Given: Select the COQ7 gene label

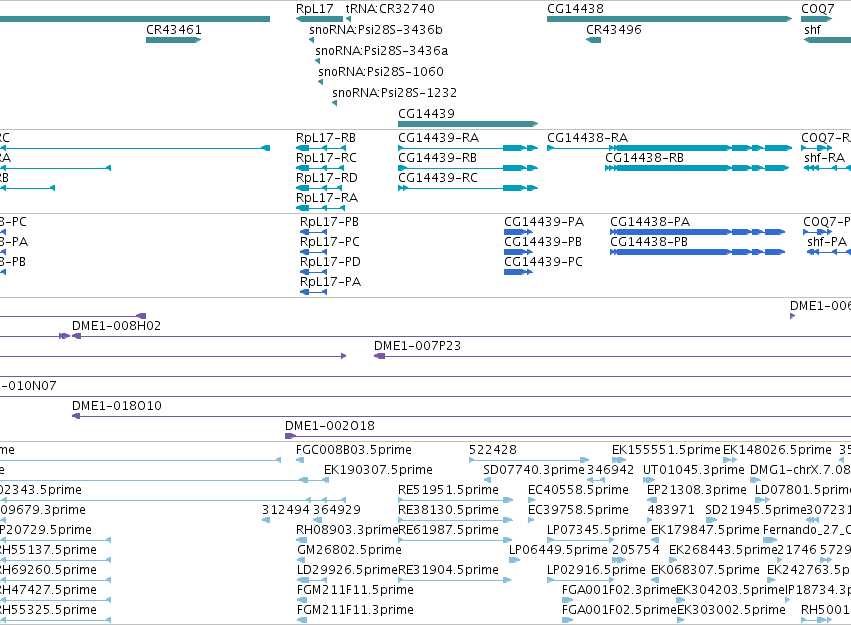Looking at the screenshot, I should [x=817, y=9].
